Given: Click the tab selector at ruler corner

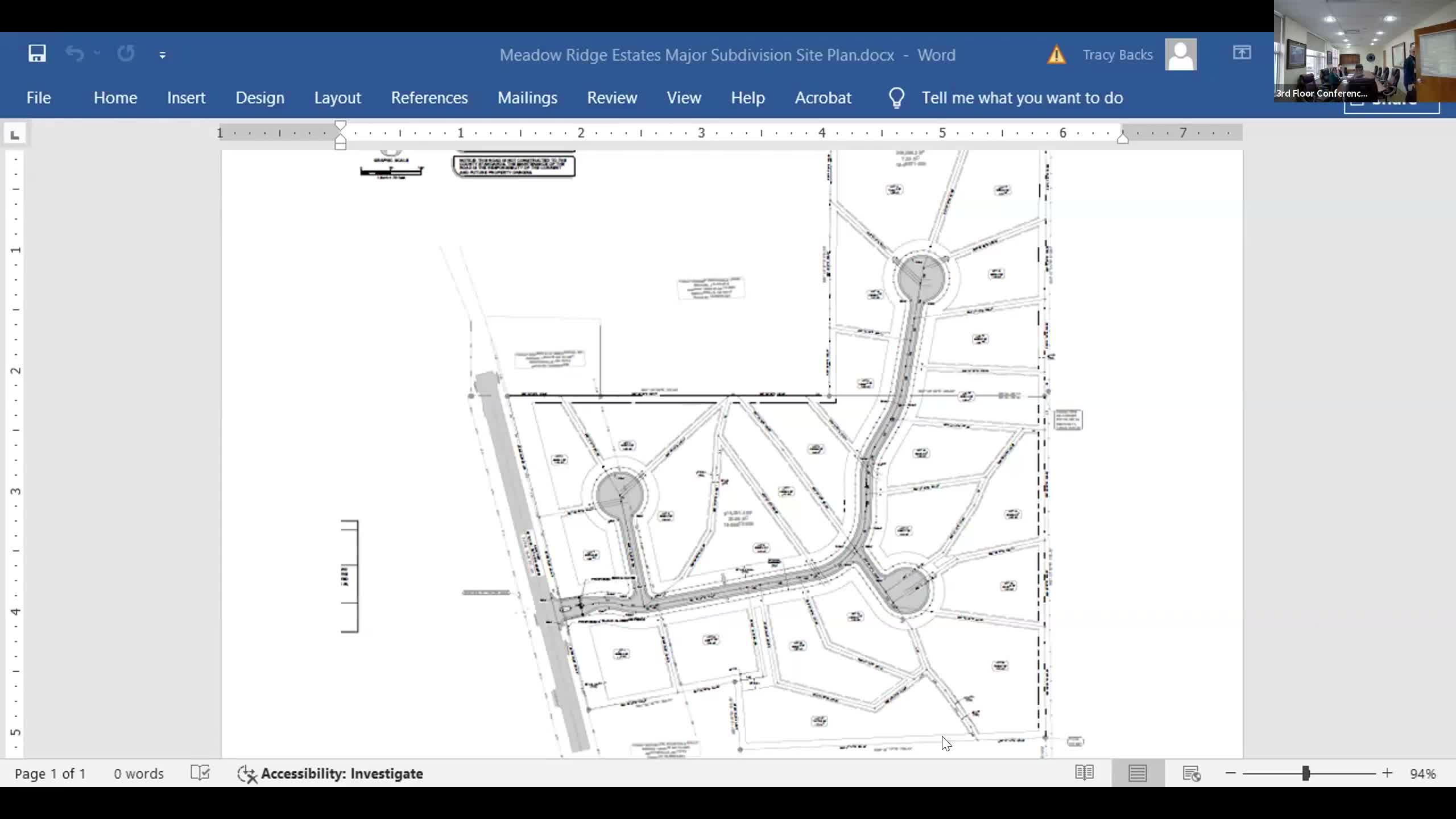Looking at the screenshot, I should (15, 135).
